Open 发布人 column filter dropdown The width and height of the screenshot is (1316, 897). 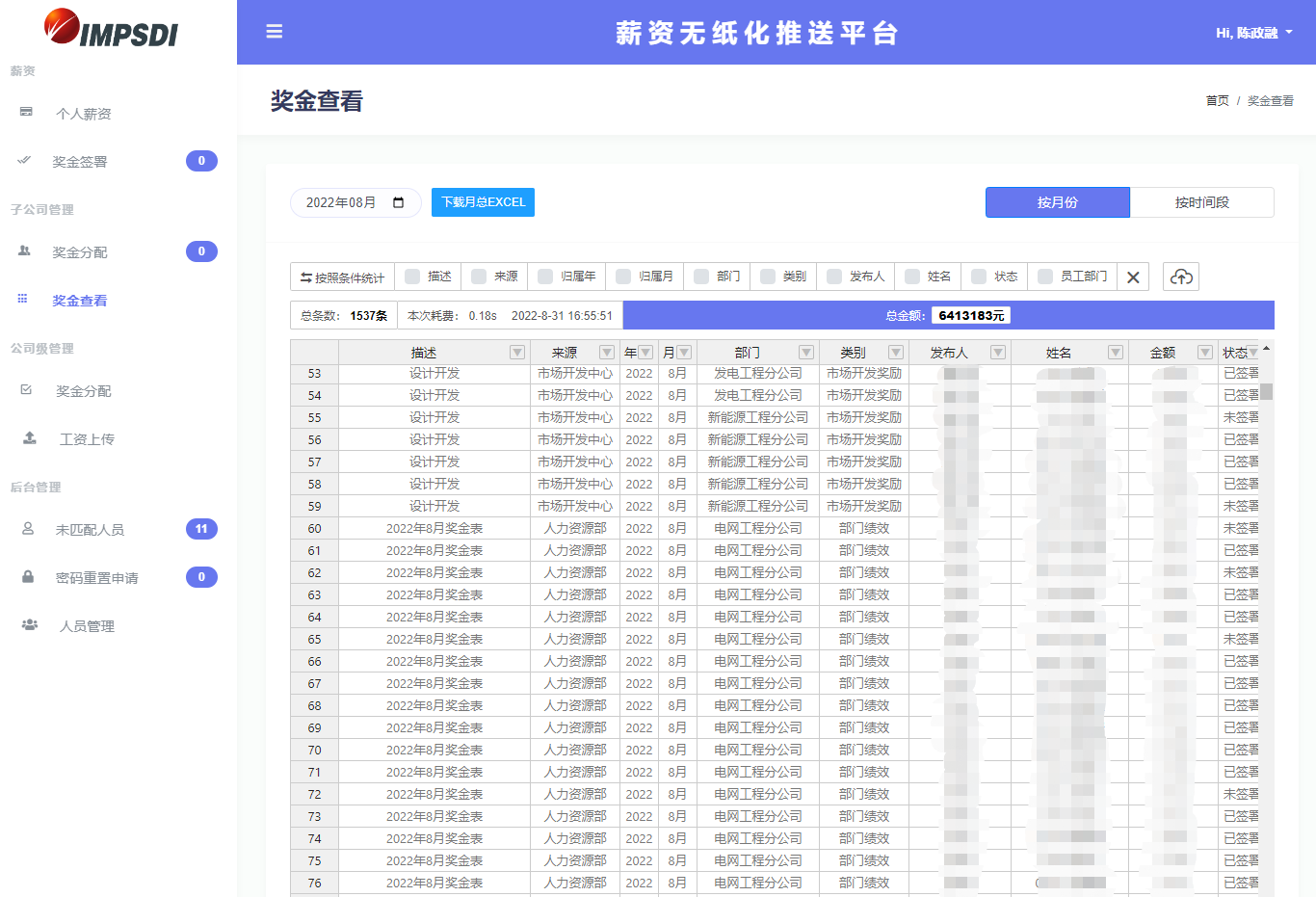click(998, 353)
